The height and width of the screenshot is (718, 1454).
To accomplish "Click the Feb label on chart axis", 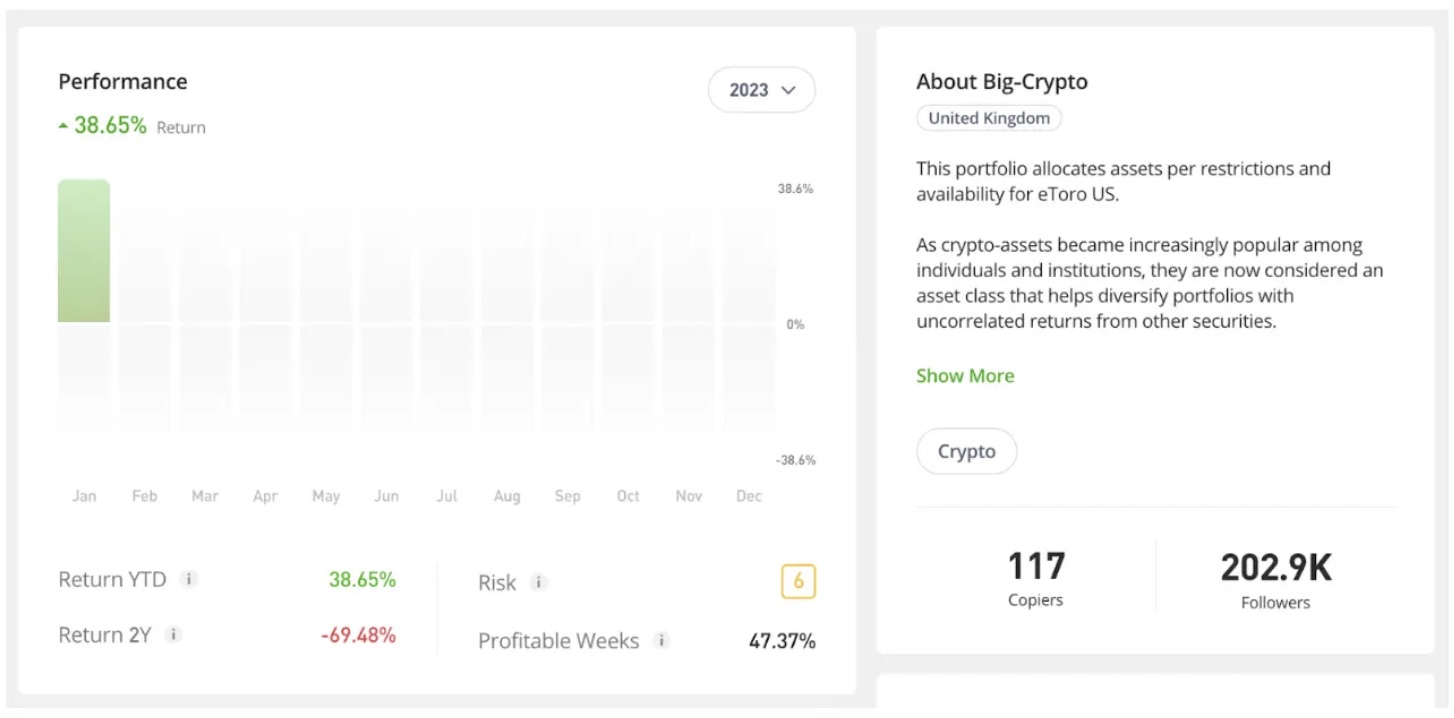I will point(145,496).
